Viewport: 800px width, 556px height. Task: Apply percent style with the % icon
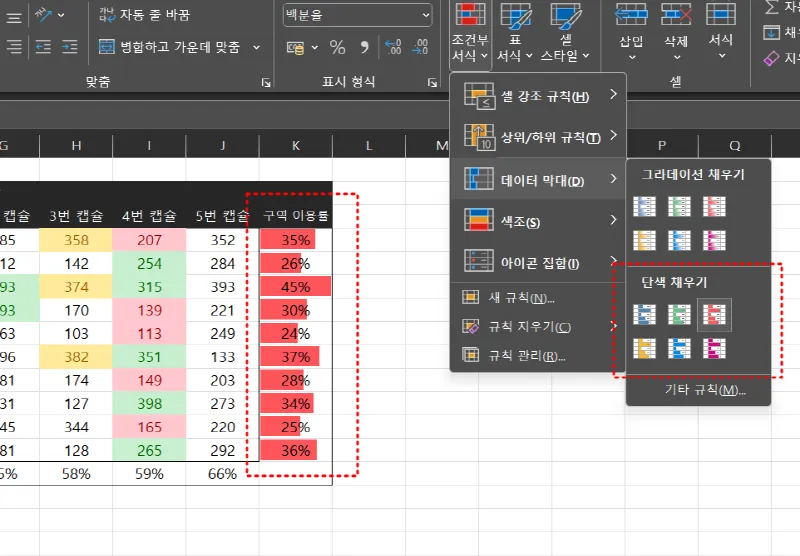[x=337, y=47]
